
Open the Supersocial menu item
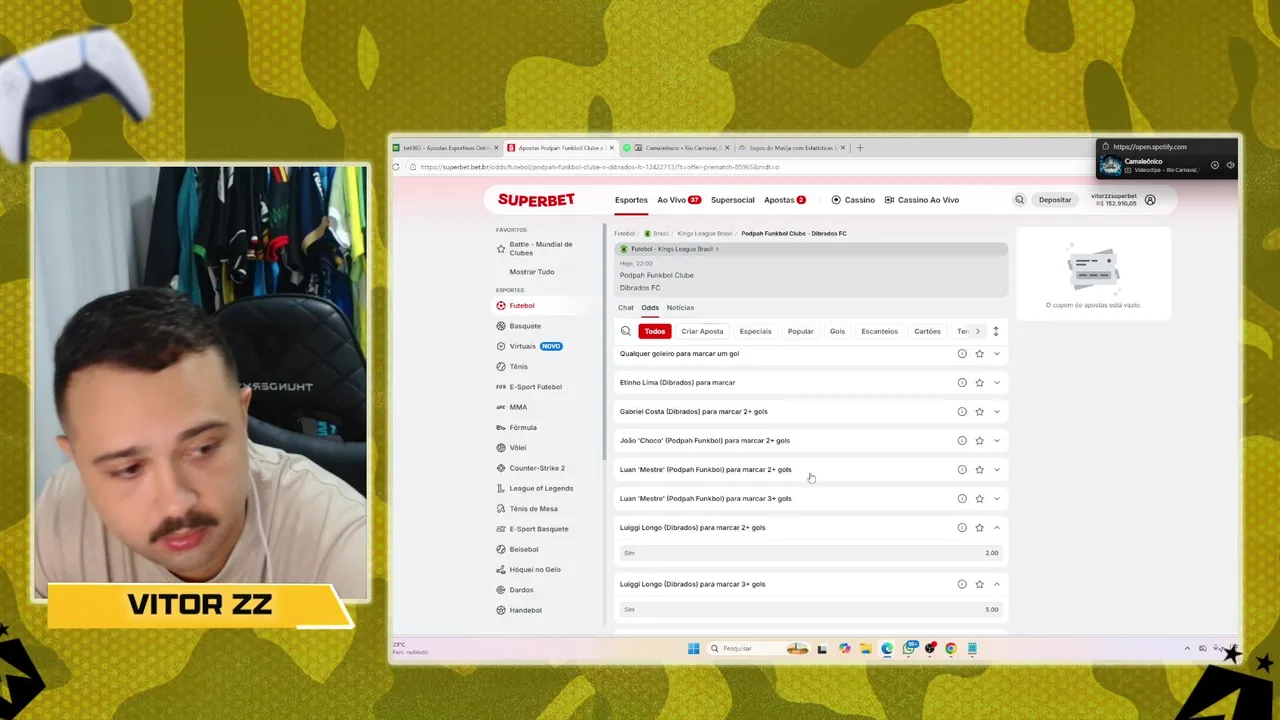point(733,200)
